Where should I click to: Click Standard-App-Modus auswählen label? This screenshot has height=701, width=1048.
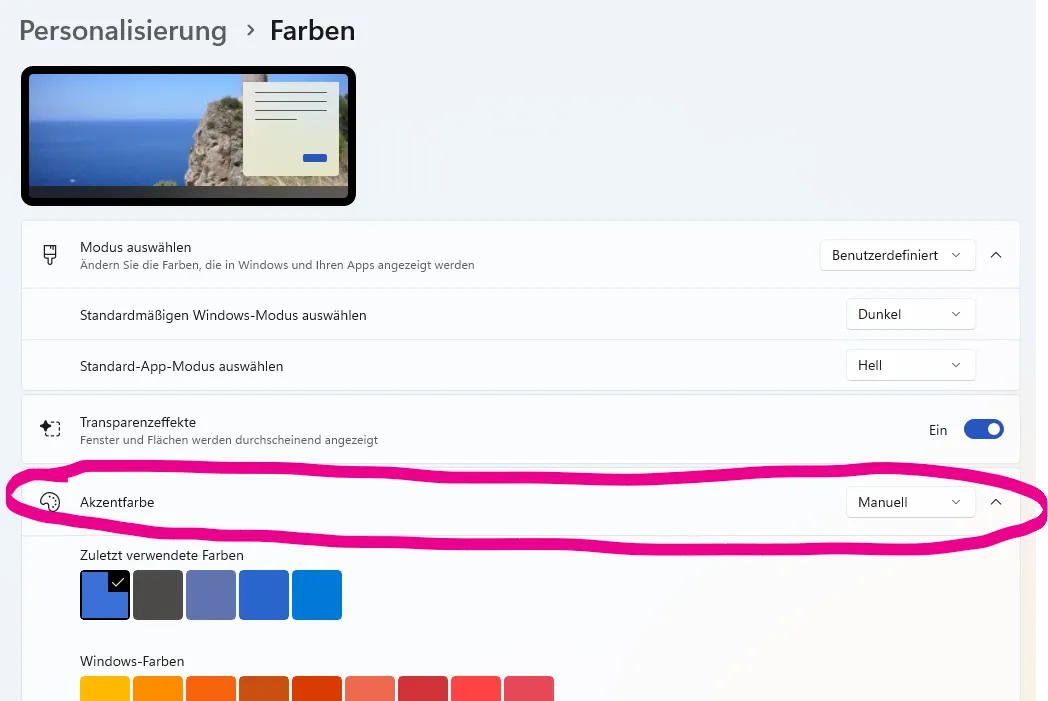tap(182, 366)
